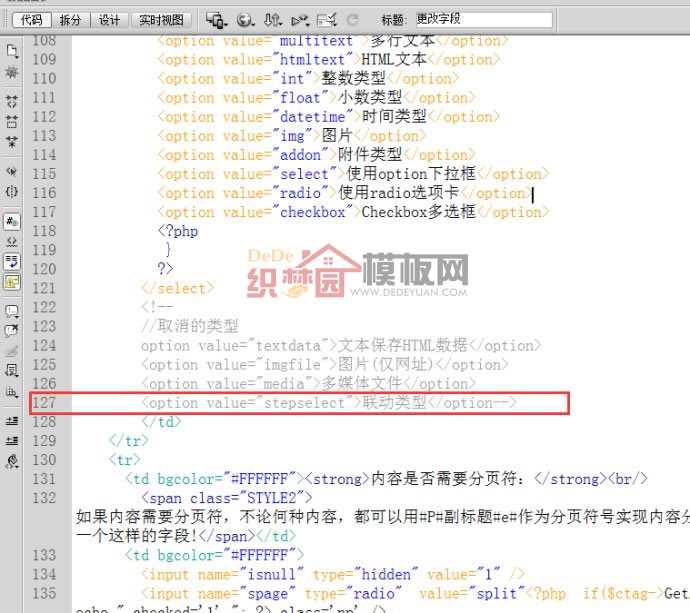Switch to 设计 (Design) view
This screenshot has height=613, width=690.
(109, 19)
